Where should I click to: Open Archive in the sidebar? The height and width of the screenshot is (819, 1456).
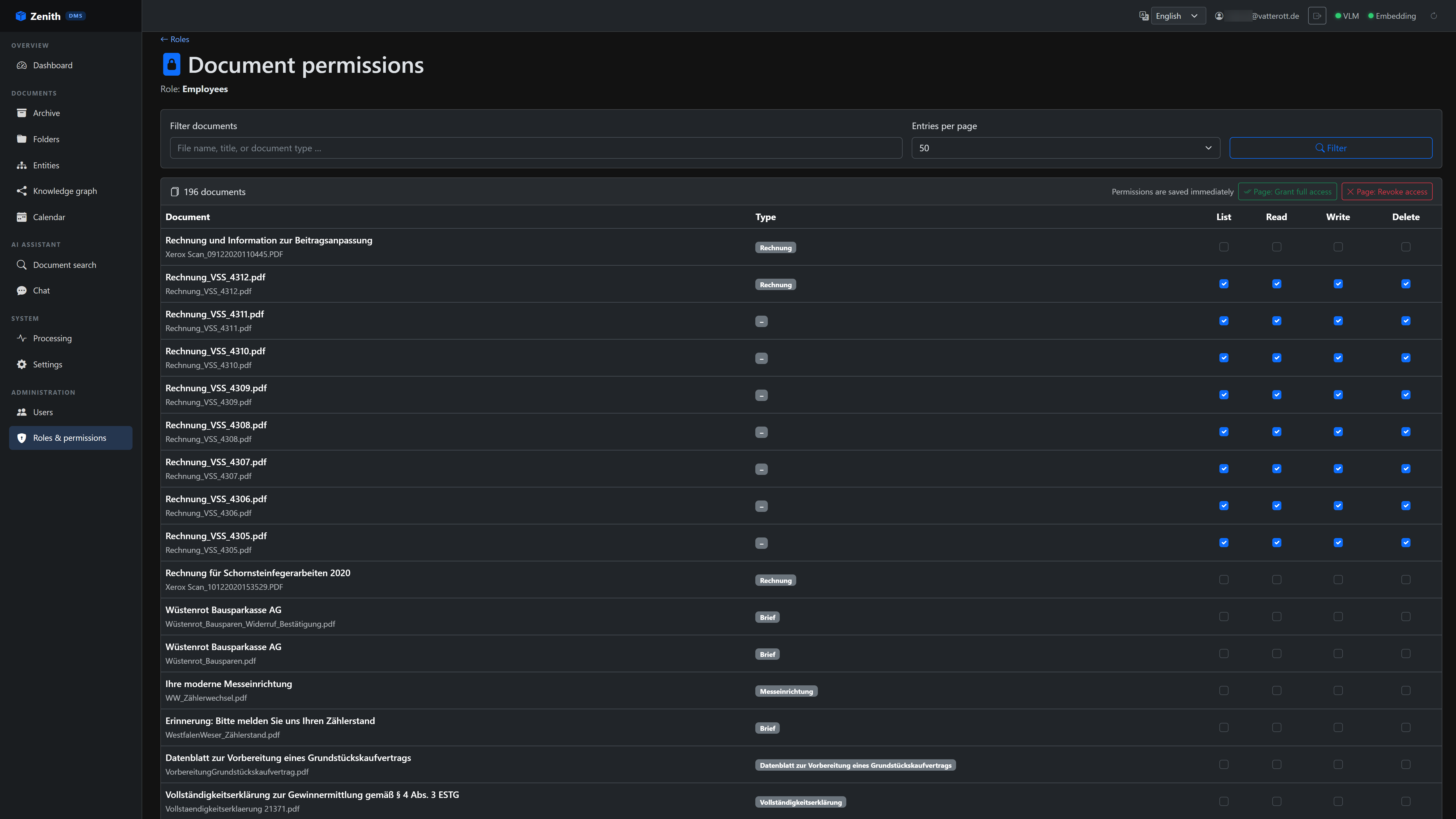71,113
